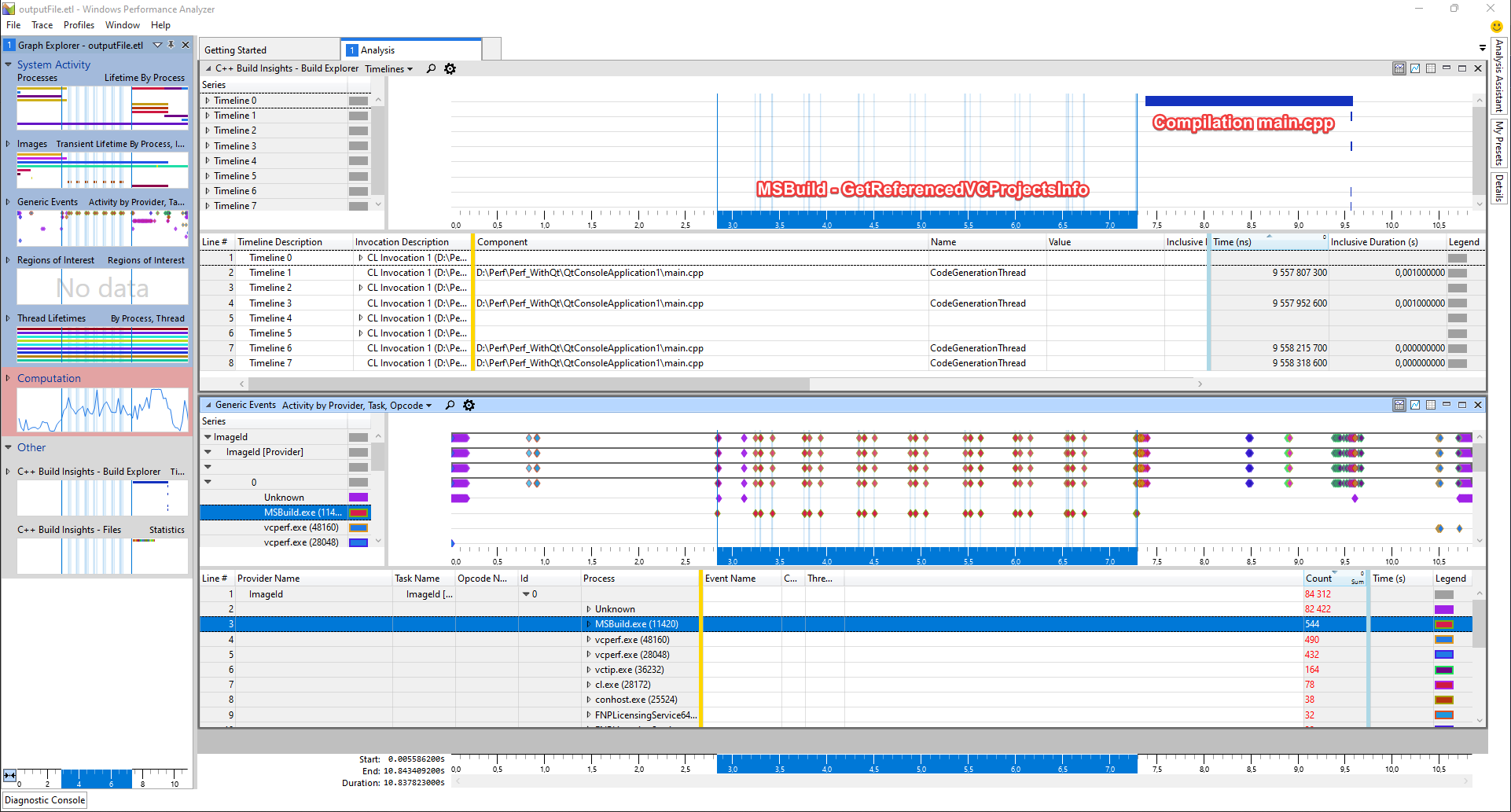Expand Timeline 0 in series list
Image resolution: width=1511 pixels, height=812 pixels.
(x=208, y=101)
